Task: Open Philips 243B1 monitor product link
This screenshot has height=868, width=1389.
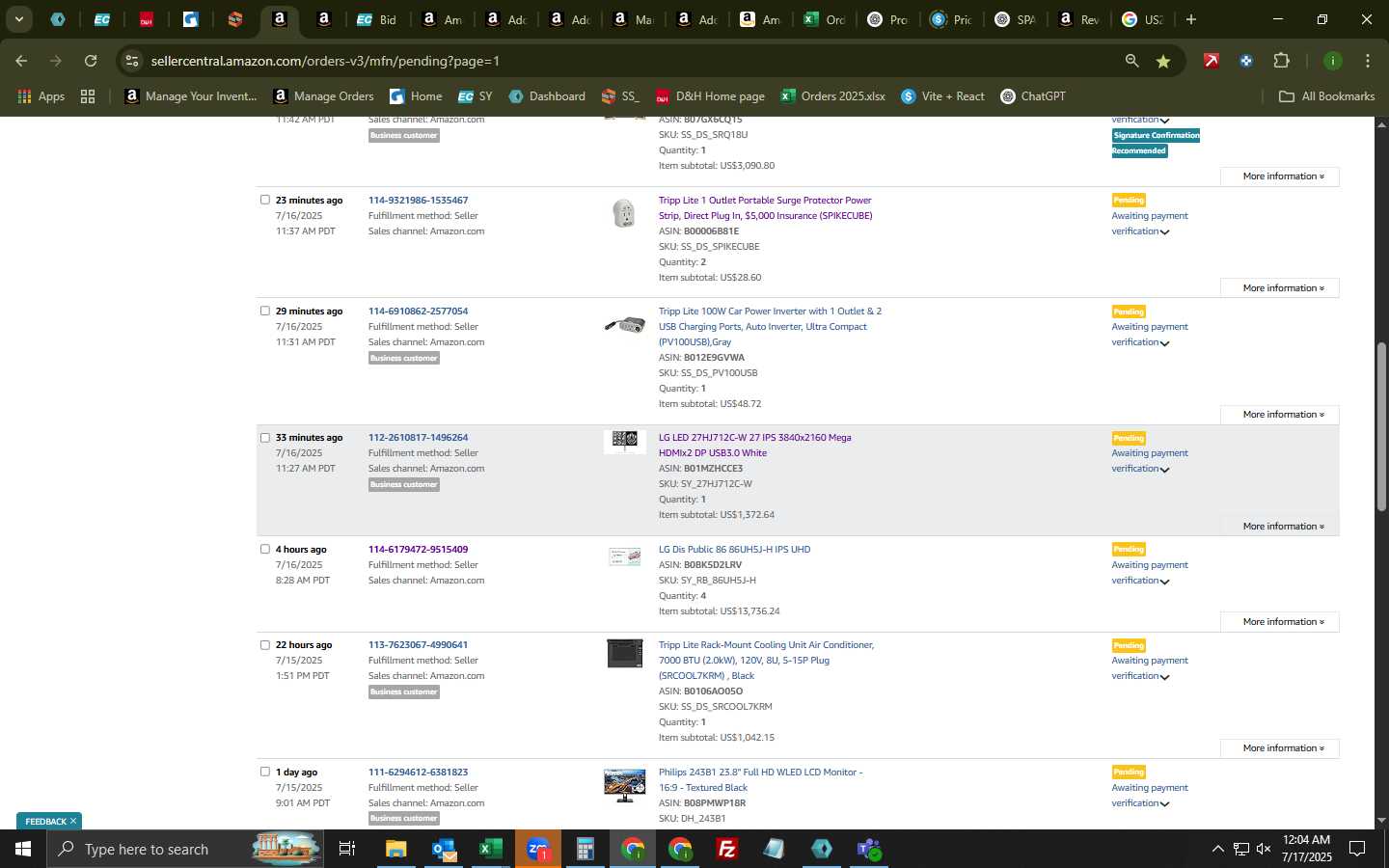Action: [x=760, y=779]
